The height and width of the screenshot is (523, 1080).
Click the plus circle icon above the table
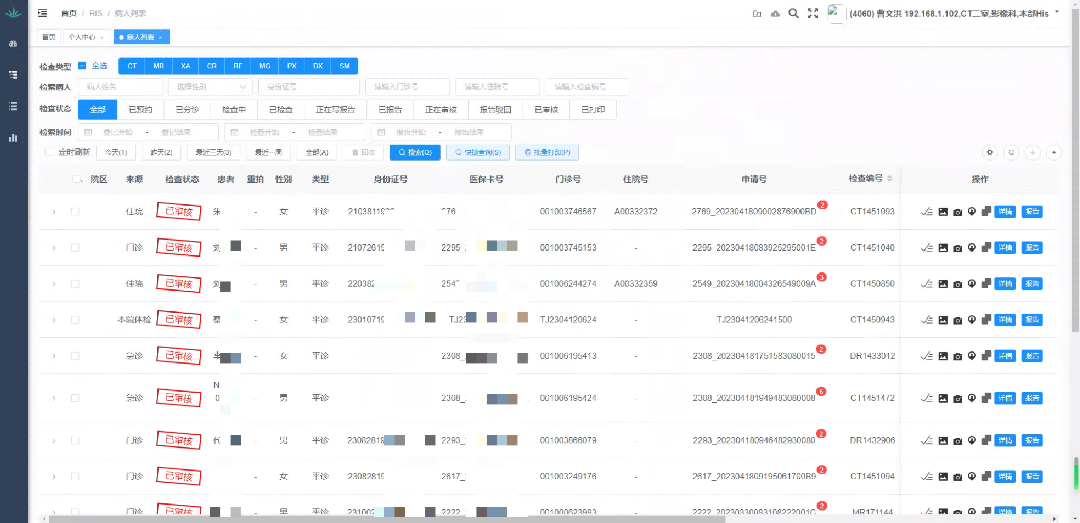1032,152
